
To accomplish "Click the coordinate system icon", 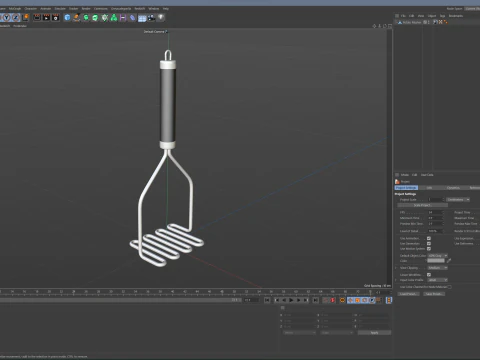I will (25, 18).
